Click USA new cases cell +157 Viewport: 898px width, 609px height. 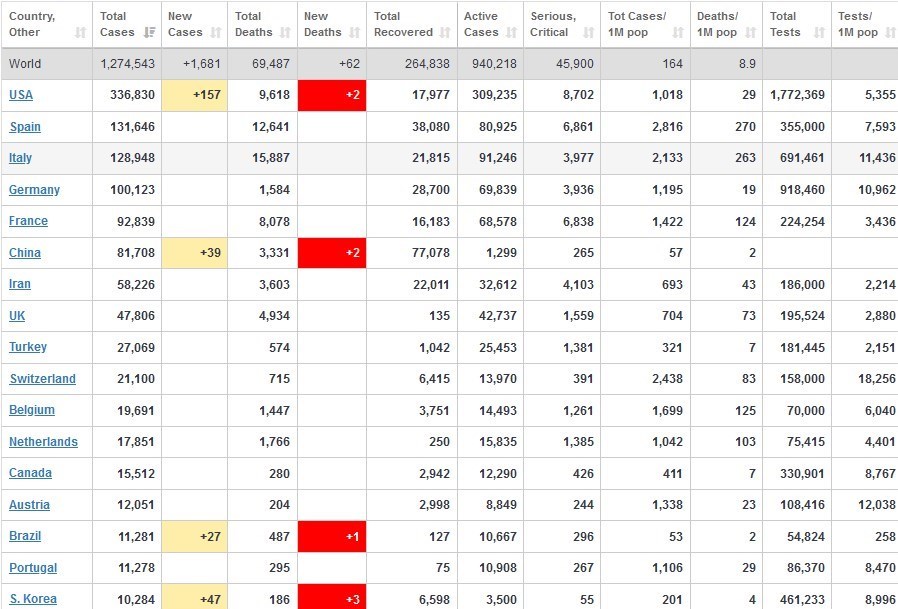click(195, 95)
